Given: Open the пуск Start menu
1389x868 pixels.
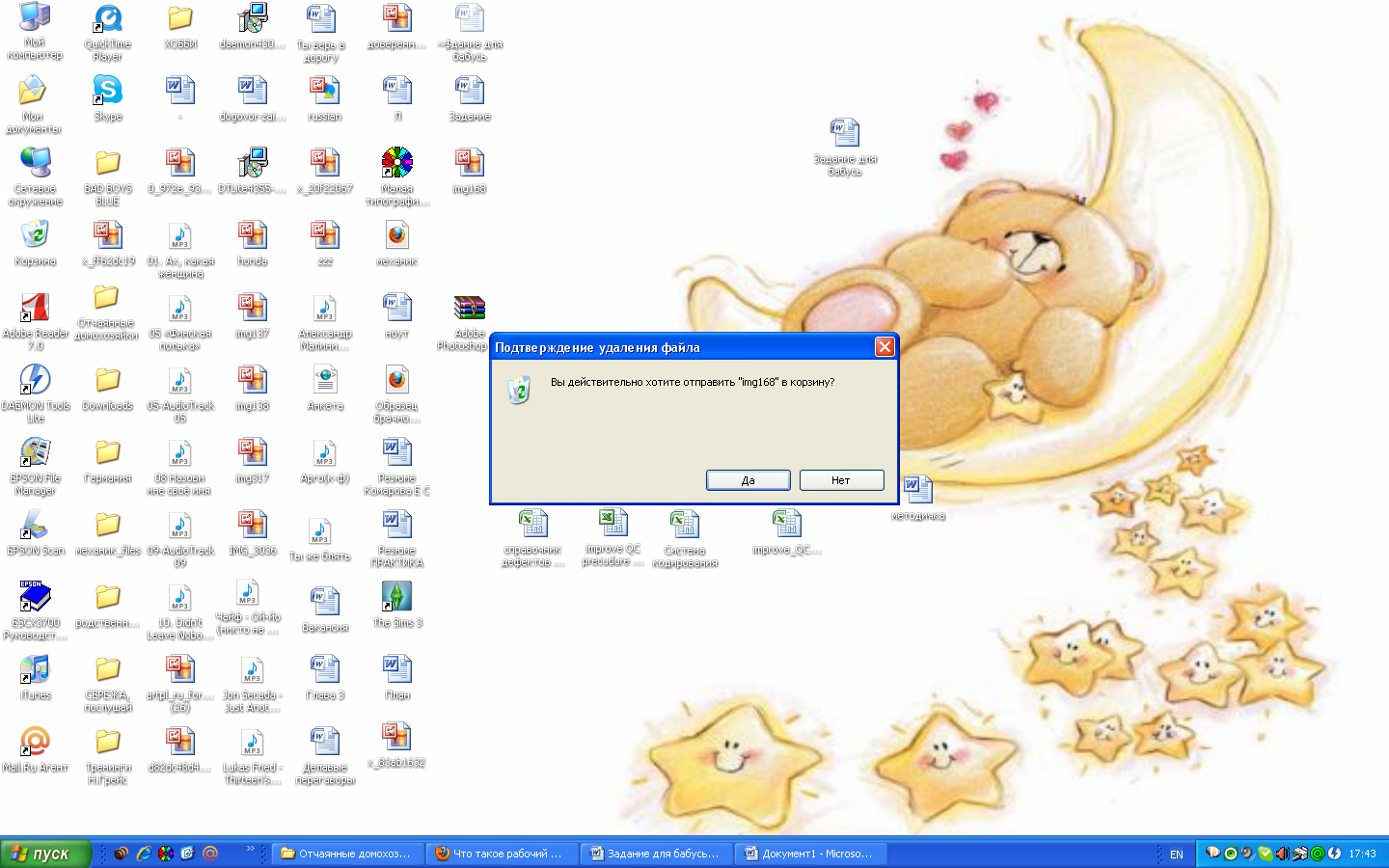Looking at the screenshot, I should pos(45,854).
